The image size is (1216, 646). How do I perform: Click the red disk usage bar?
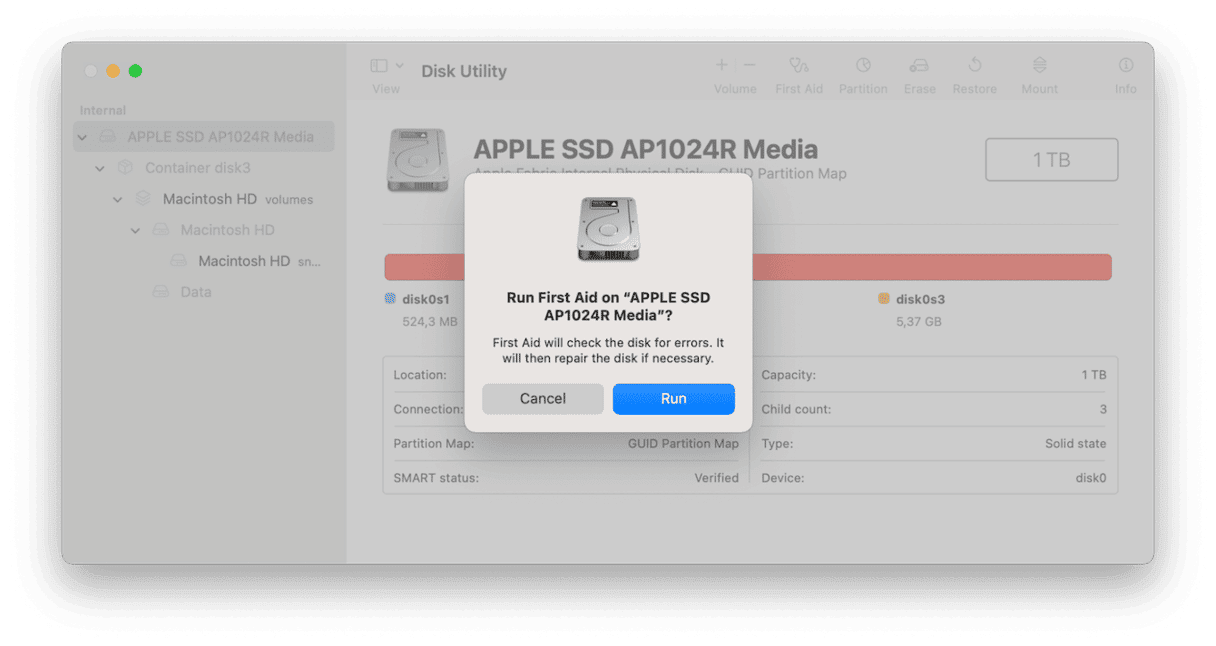tap(930, 267)
